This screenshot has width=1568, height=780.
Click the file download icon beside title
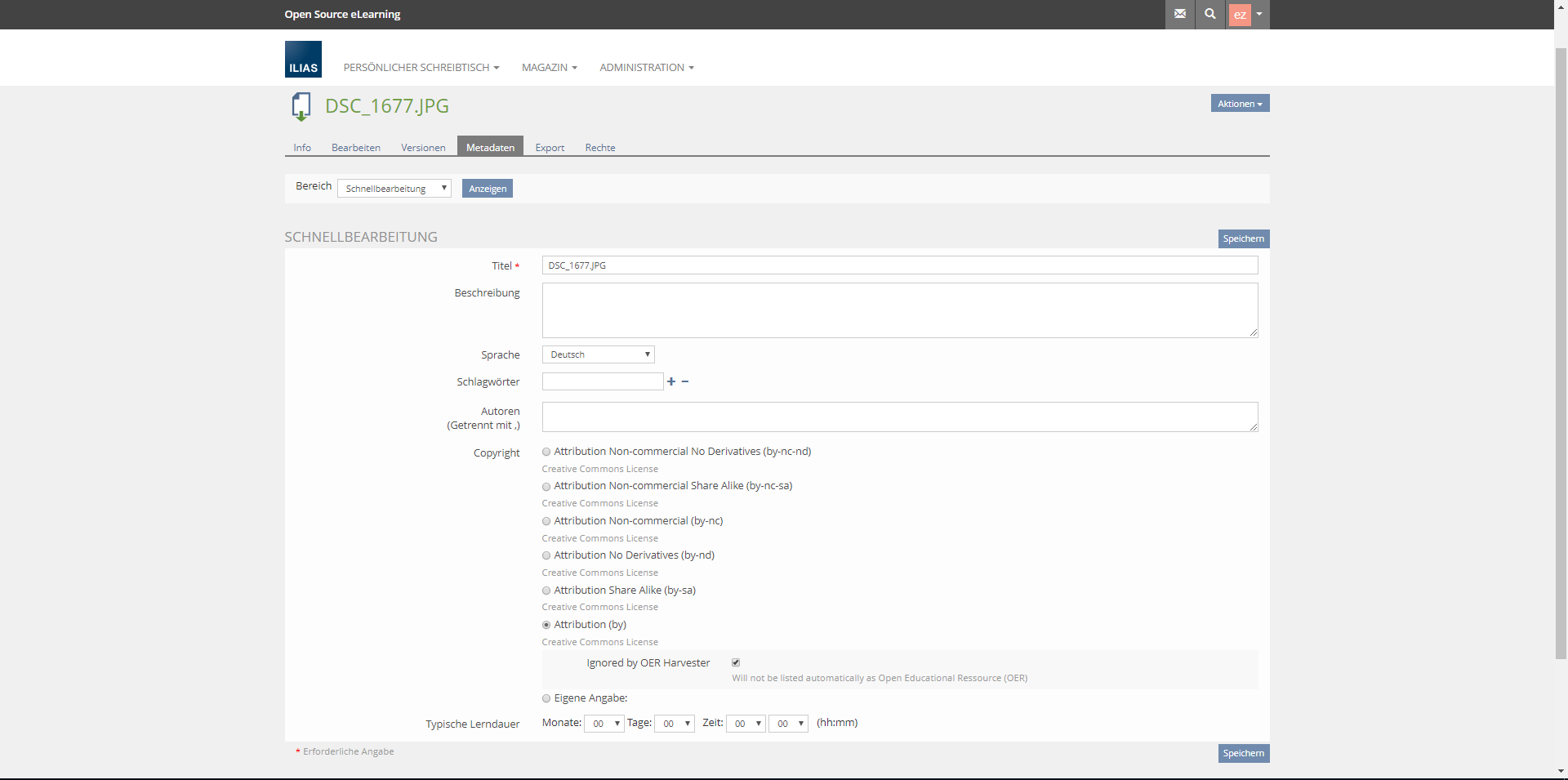[301, 107]
